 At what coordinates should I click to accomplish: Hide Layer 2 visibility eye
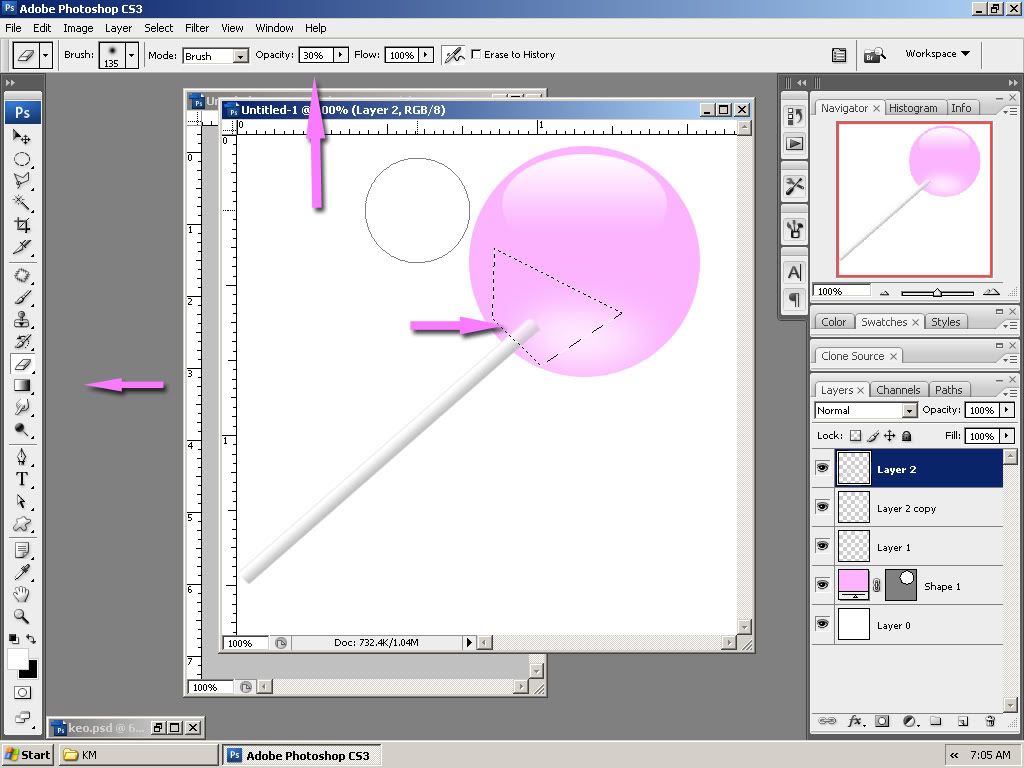(x=823, y=468)
